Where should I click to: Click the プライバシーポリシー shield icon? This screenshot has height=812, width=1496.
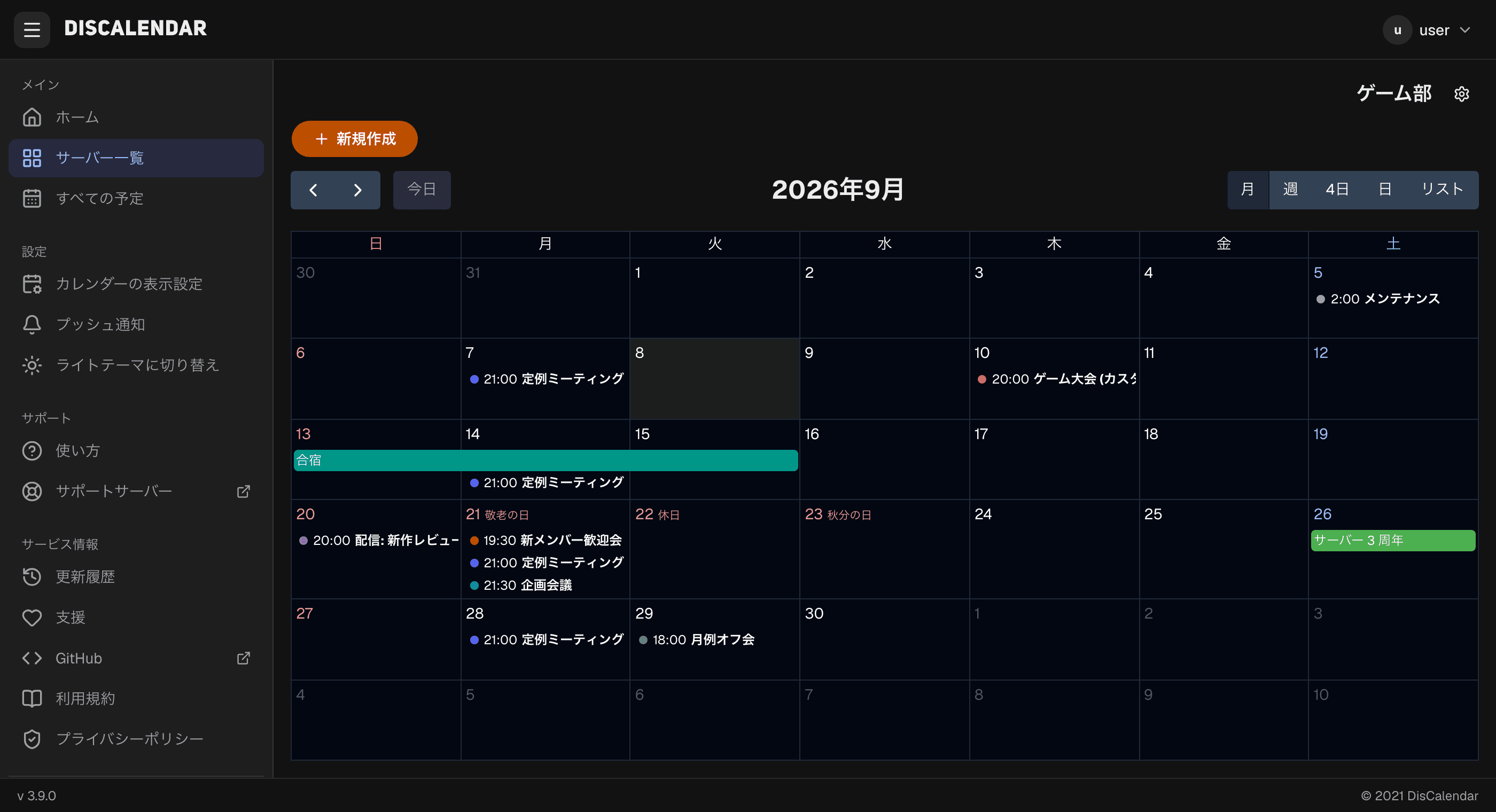click(x=32, y=739)
